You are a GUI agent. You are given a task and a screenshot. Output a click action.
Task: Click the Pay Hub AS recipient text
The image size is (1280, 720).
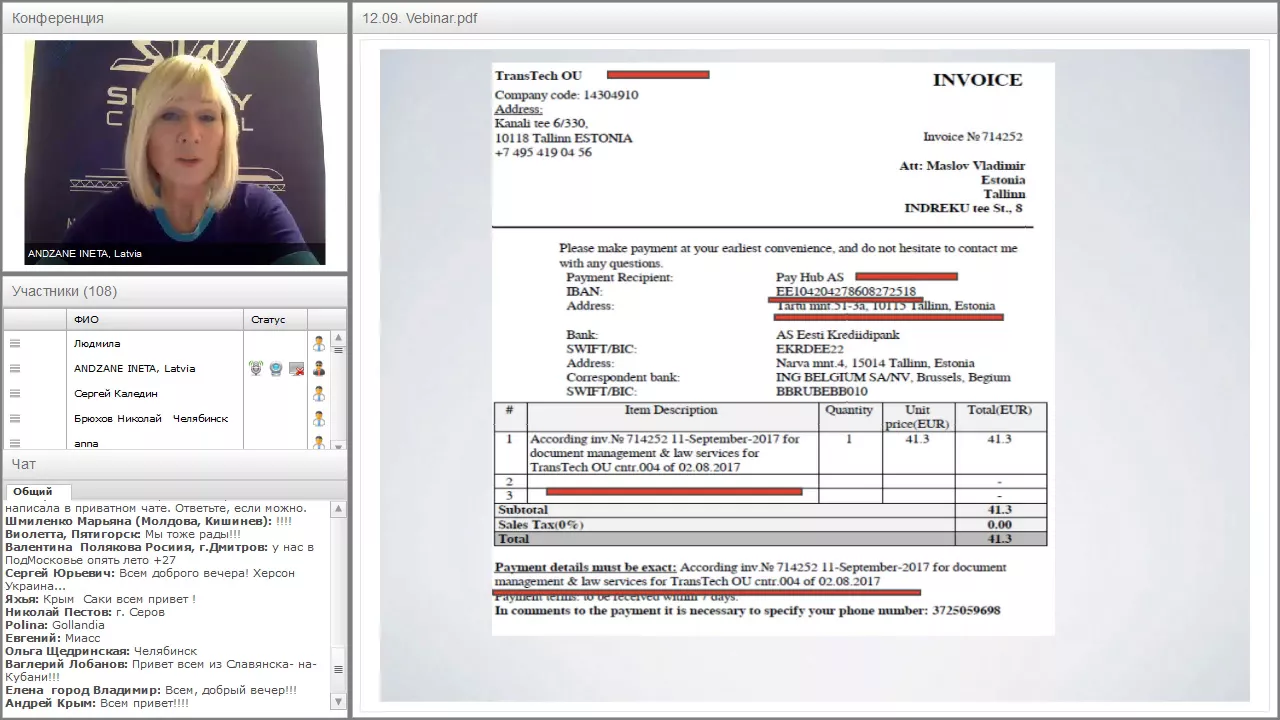coord(810,277)
